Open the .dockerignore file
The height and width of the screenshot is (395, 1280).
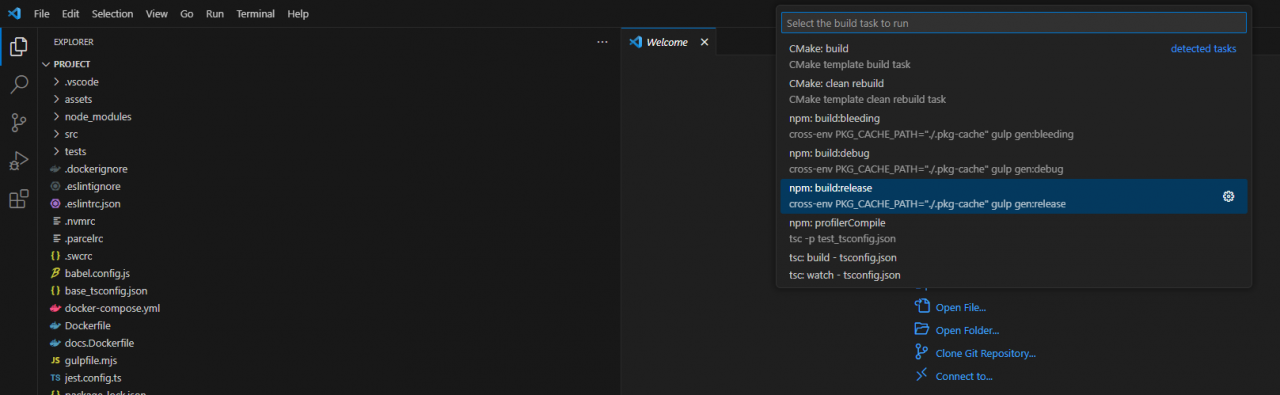(x=329, y=169)
